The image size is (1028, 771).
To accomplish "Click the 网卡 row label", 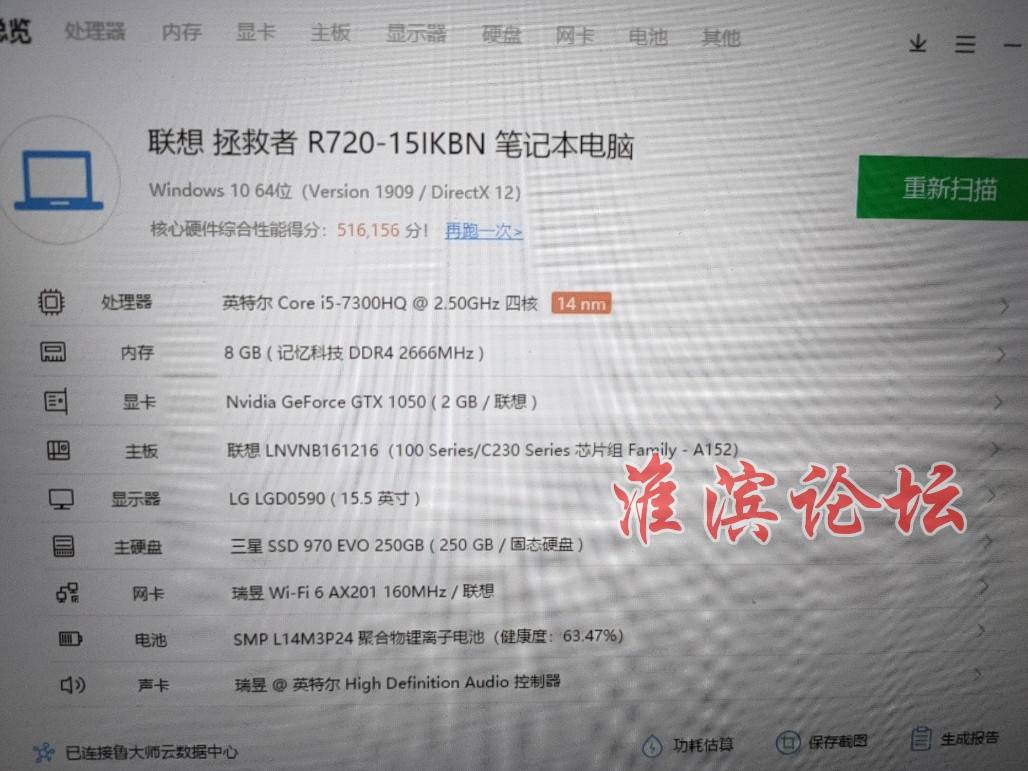I will click(148, 593).
